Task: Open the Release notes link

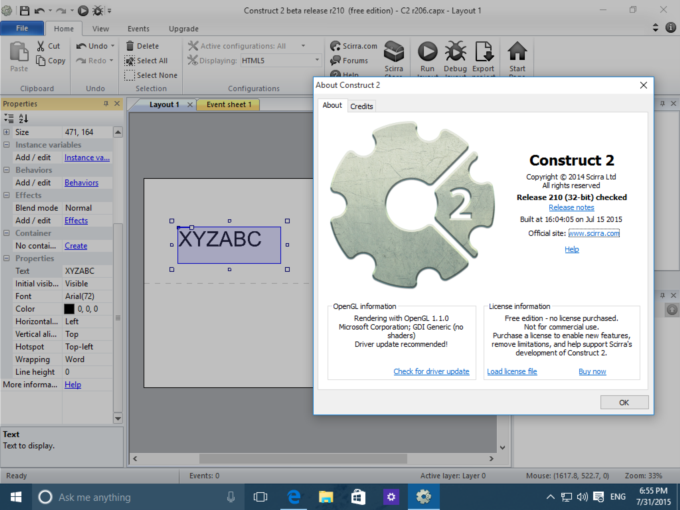Action: click(x=571, y=208)
